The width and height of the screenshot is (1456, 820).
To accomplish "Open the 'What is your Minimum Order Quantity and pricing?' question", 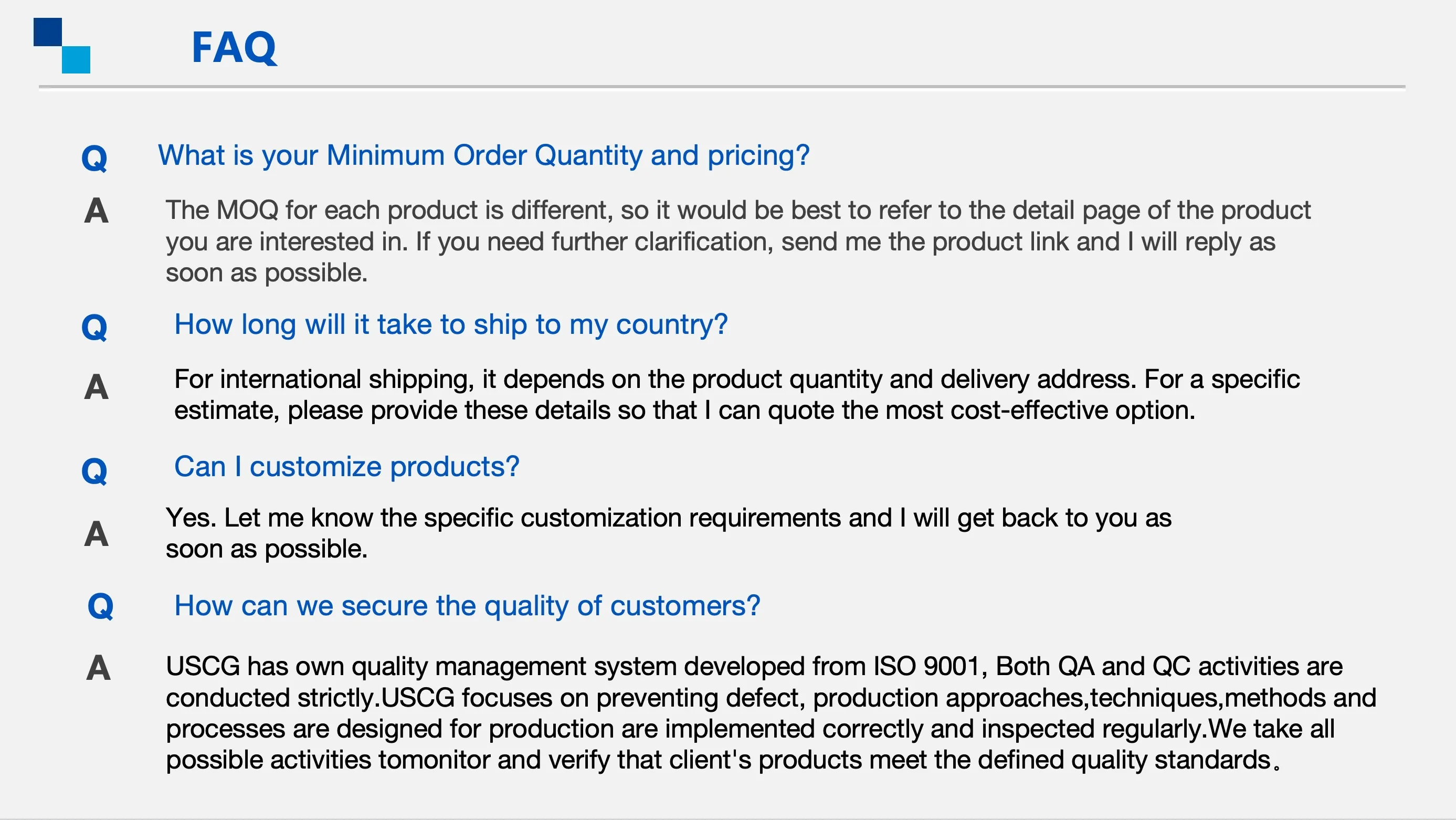I will point(483,155).
